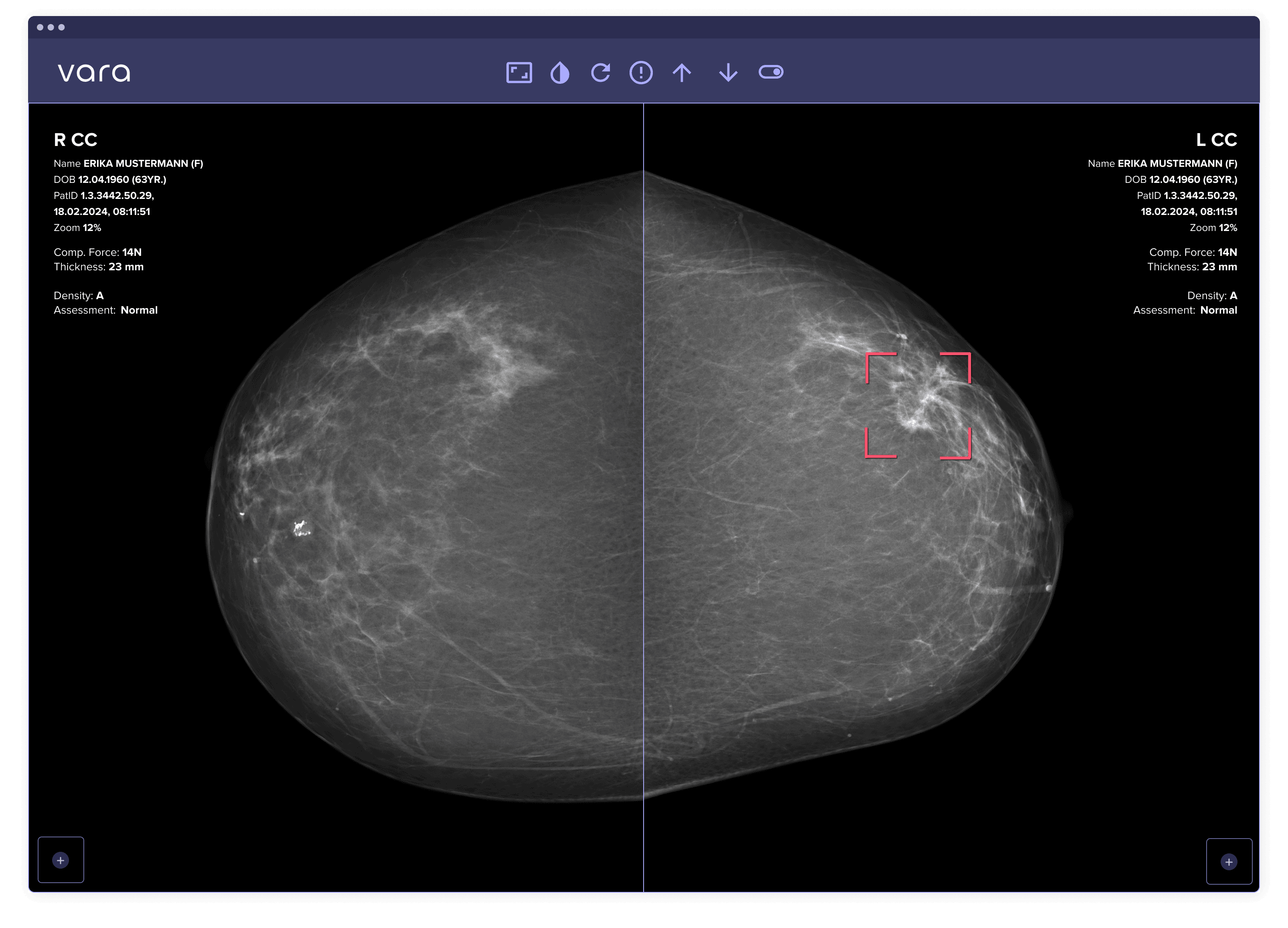The height and width of the screenshot is (928, 1288).
Task: Select the R CC view label
Action: point(75,140)
